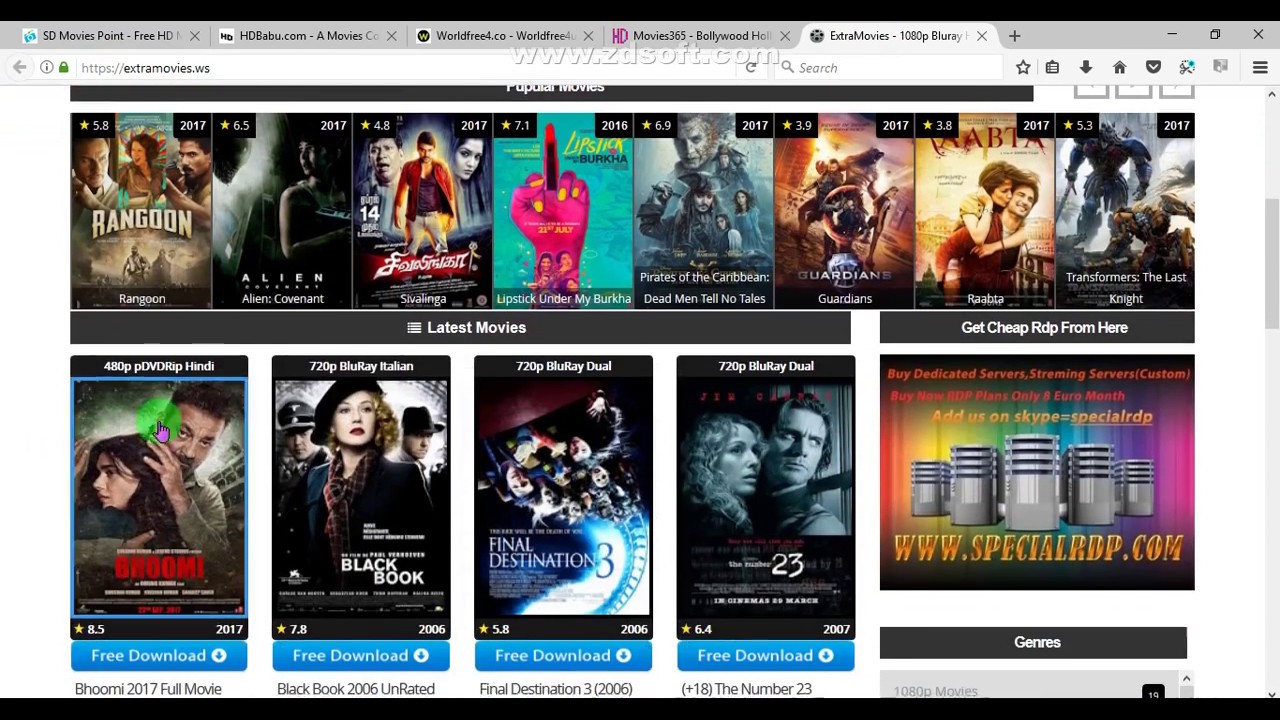Screen dimensions: 1280x720
Task: Click Free Download under The Number 23
Action: tap(766, 656)
